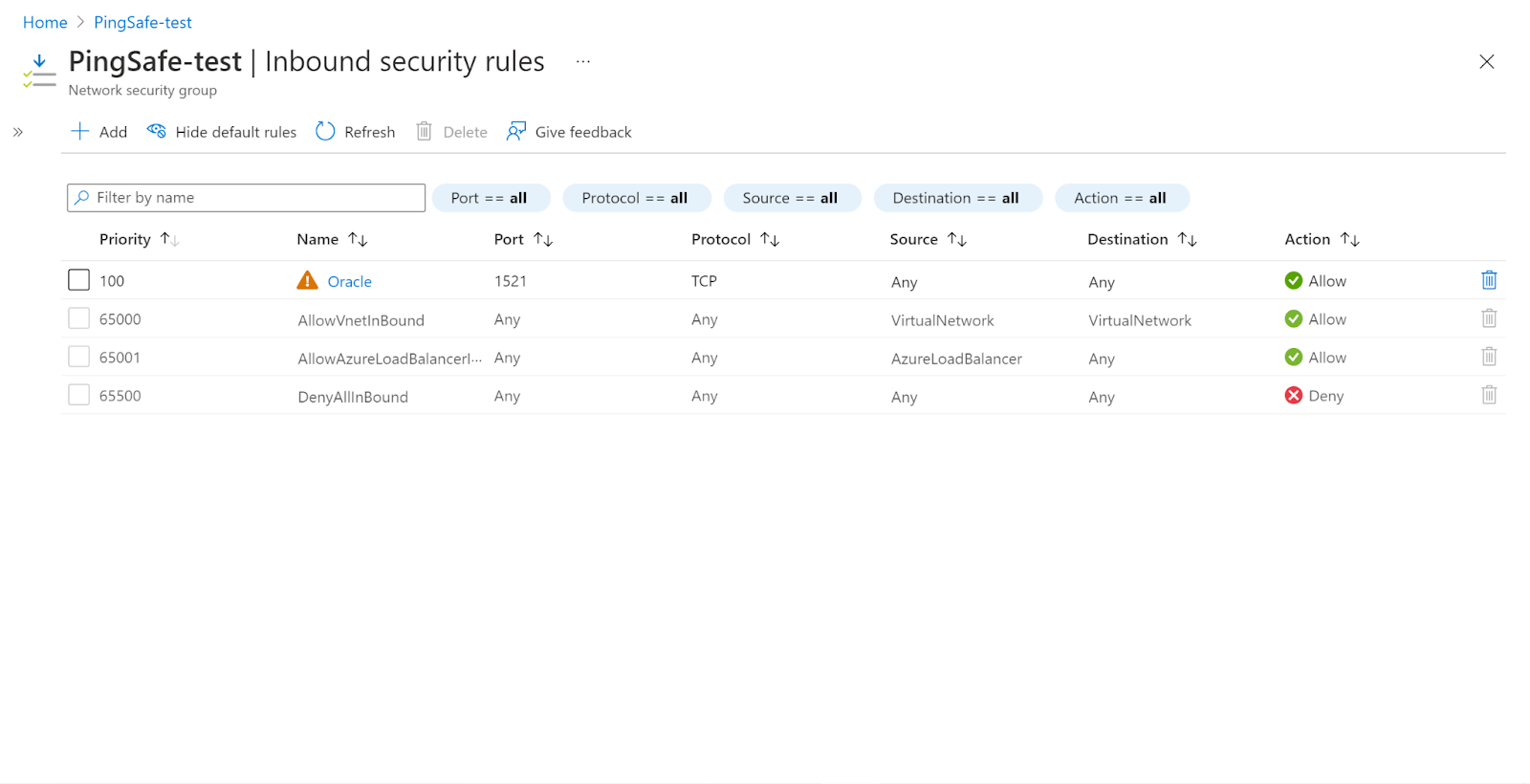Image resolution: width=1530 pixels, height=784 pixels.
Task: Expand the left sidebar with double chevron
Action: 18,132
